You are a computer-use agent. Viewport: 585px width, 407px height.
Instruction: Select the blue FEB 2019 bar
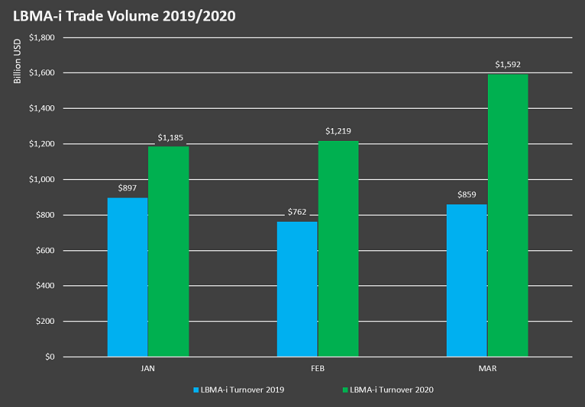[x=297, y=289]
